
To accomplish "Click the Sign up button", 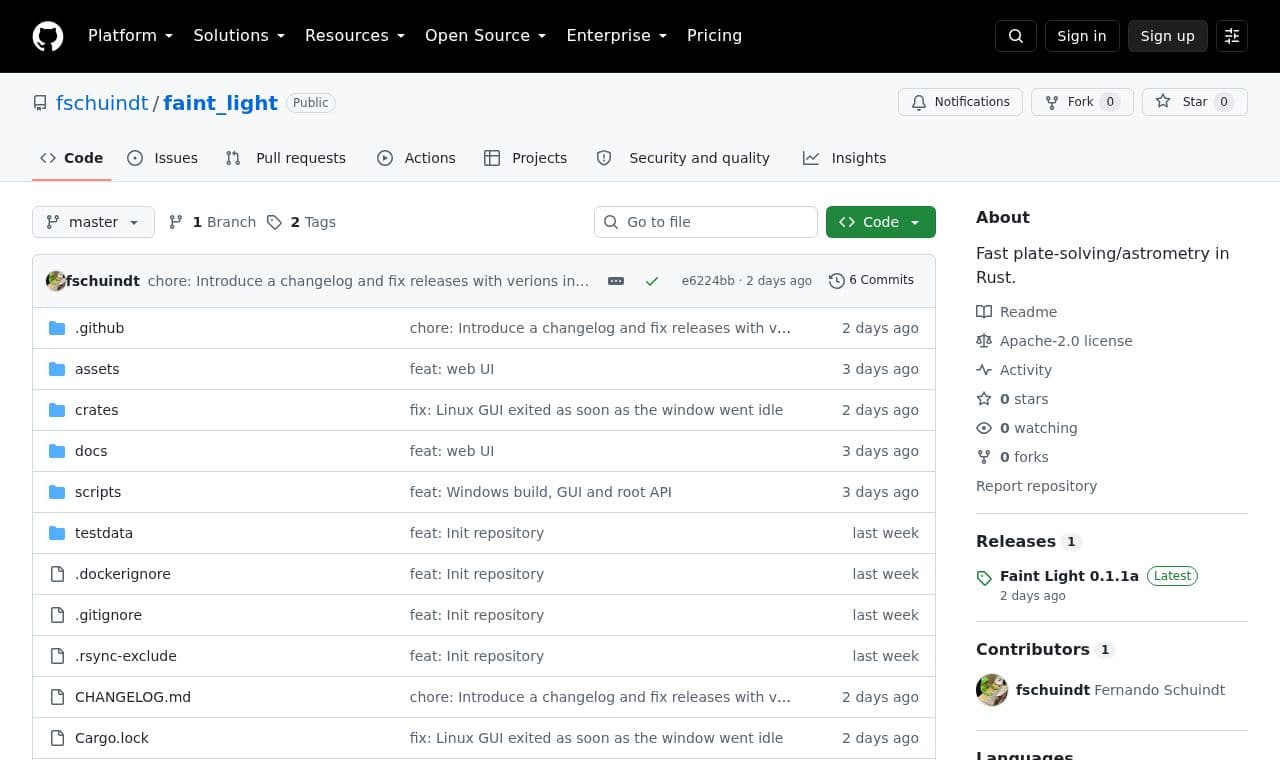I will click(1168, 36).
